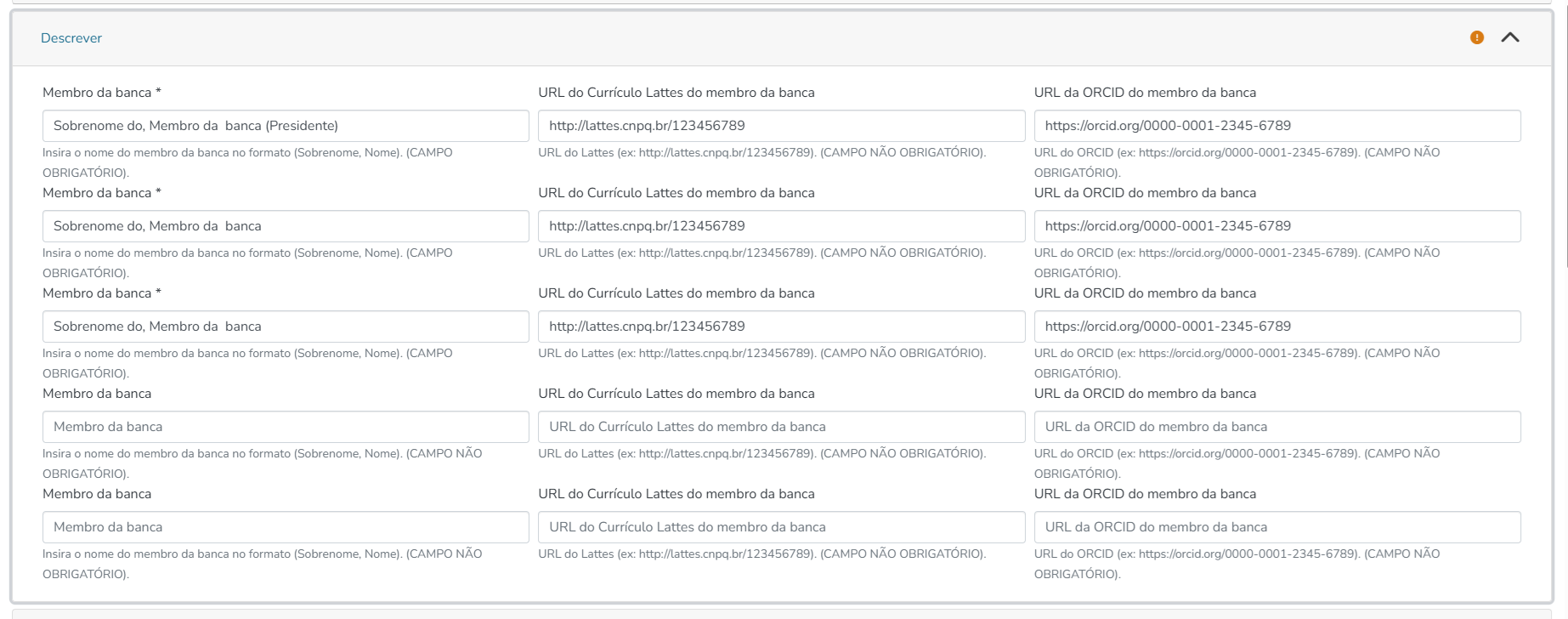Viewport: 1568px width, 619px height.
Task: Click the Descrever section title link
Action: click(x=71, y=38)
